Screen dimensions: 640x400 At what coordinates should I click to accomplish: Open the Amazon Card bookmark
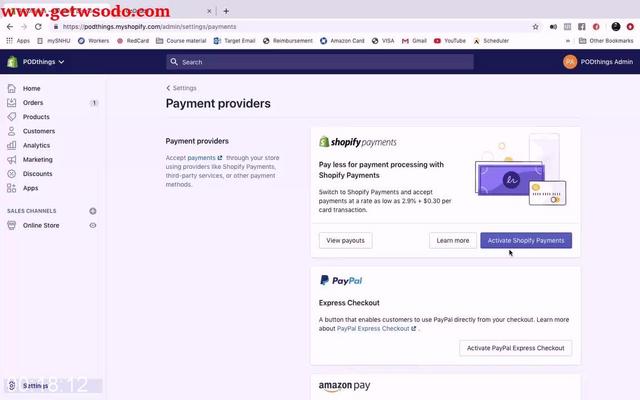[342, 41]
